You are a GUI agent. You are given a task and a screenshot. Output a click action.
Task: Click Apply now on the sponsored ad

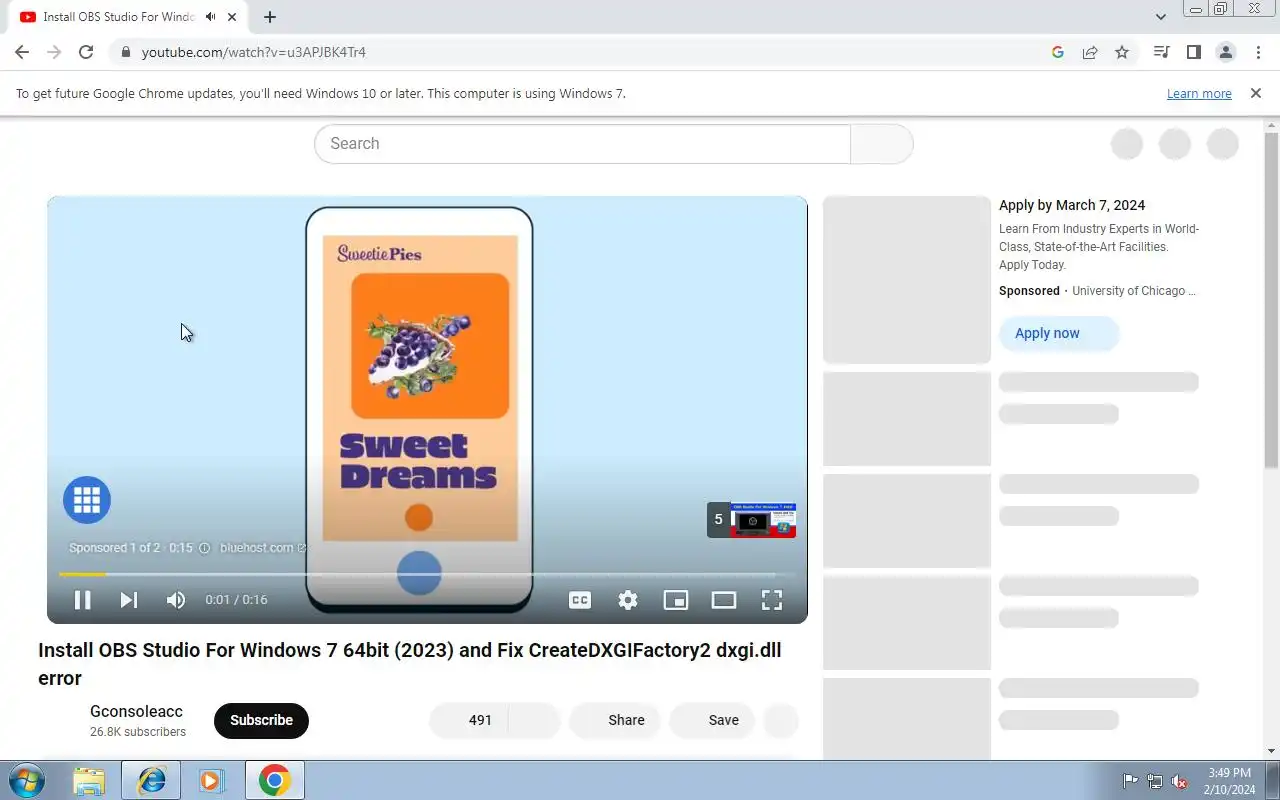pyautogui.click(x=1058, y=333)
